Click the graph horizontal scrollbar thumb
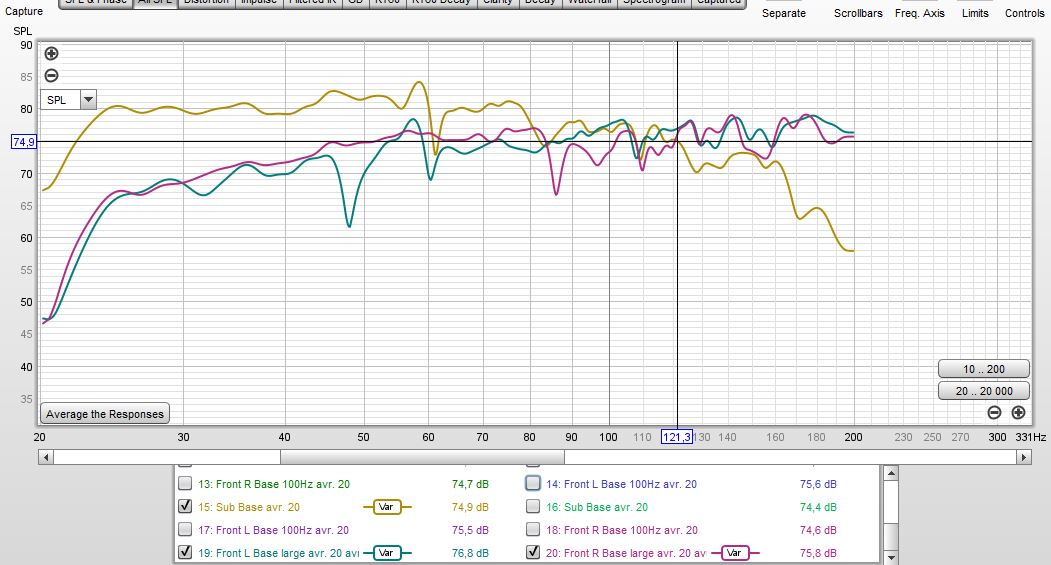Viewport: 1051px width, 565px height. point(422,457)
